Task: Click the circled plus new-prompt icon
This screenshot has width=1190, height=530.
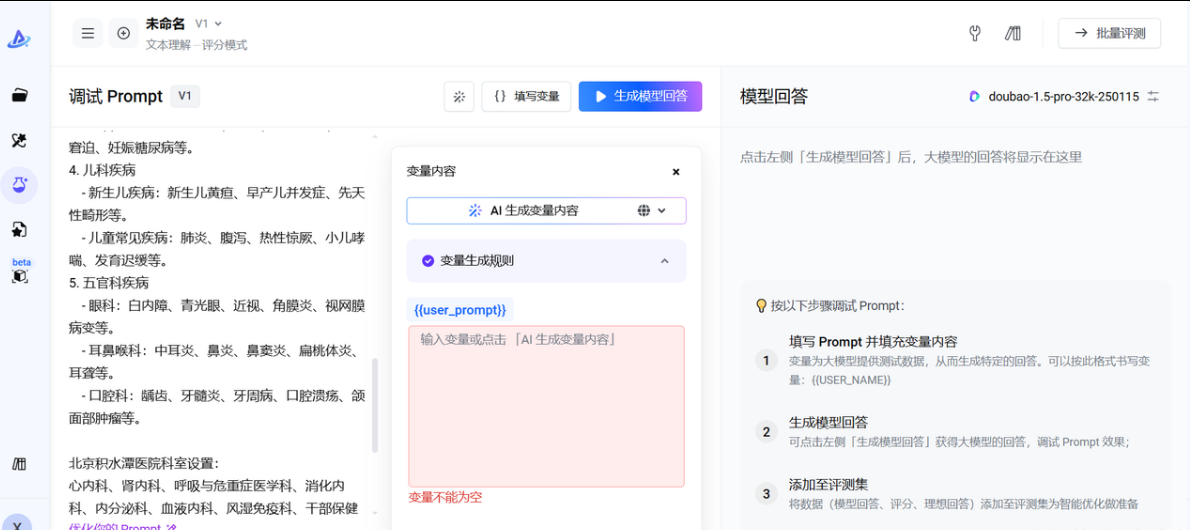Action: tap(124, 33)
